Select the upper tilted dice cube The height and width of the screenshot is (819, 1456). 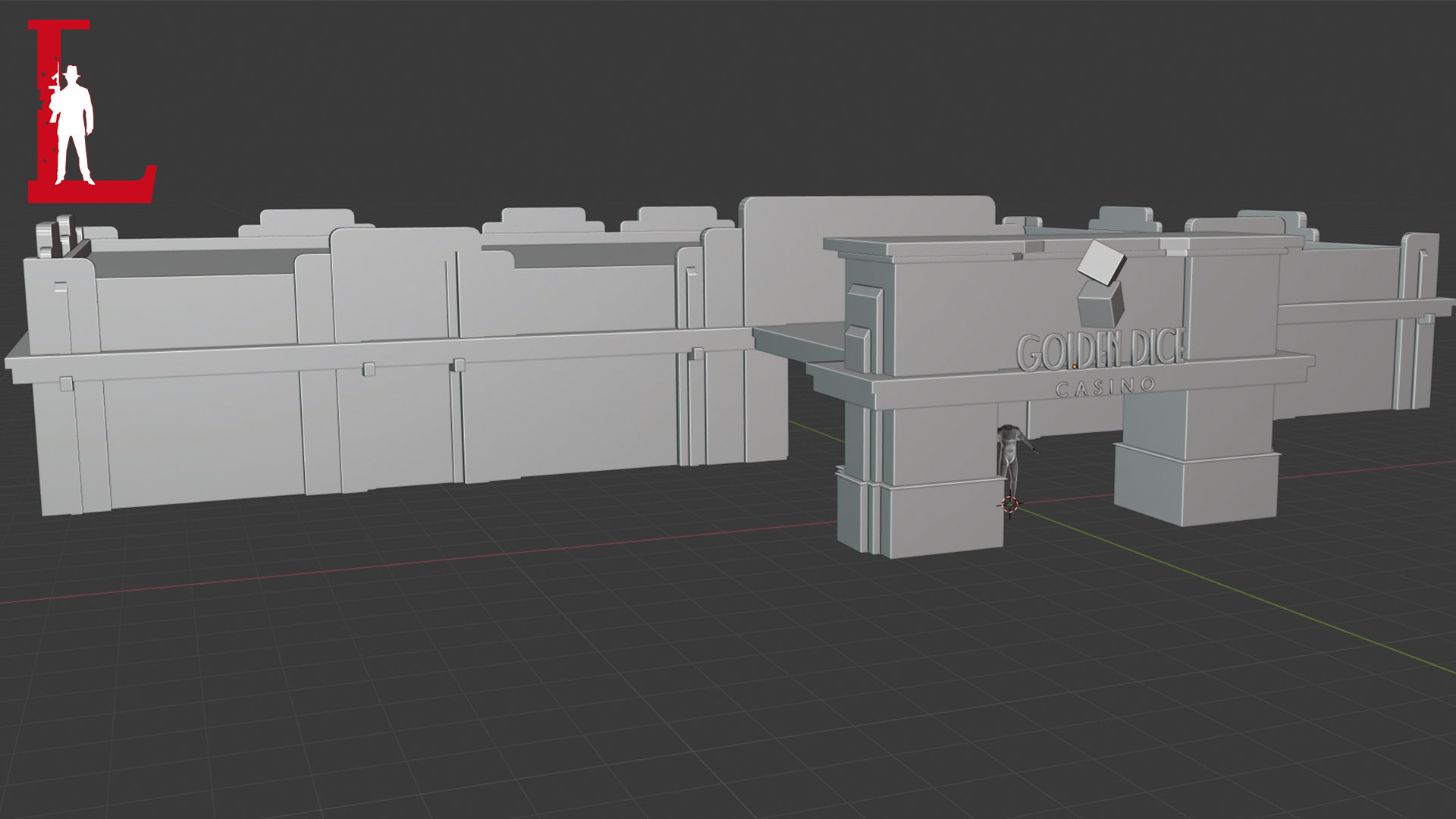[1101, 262]
